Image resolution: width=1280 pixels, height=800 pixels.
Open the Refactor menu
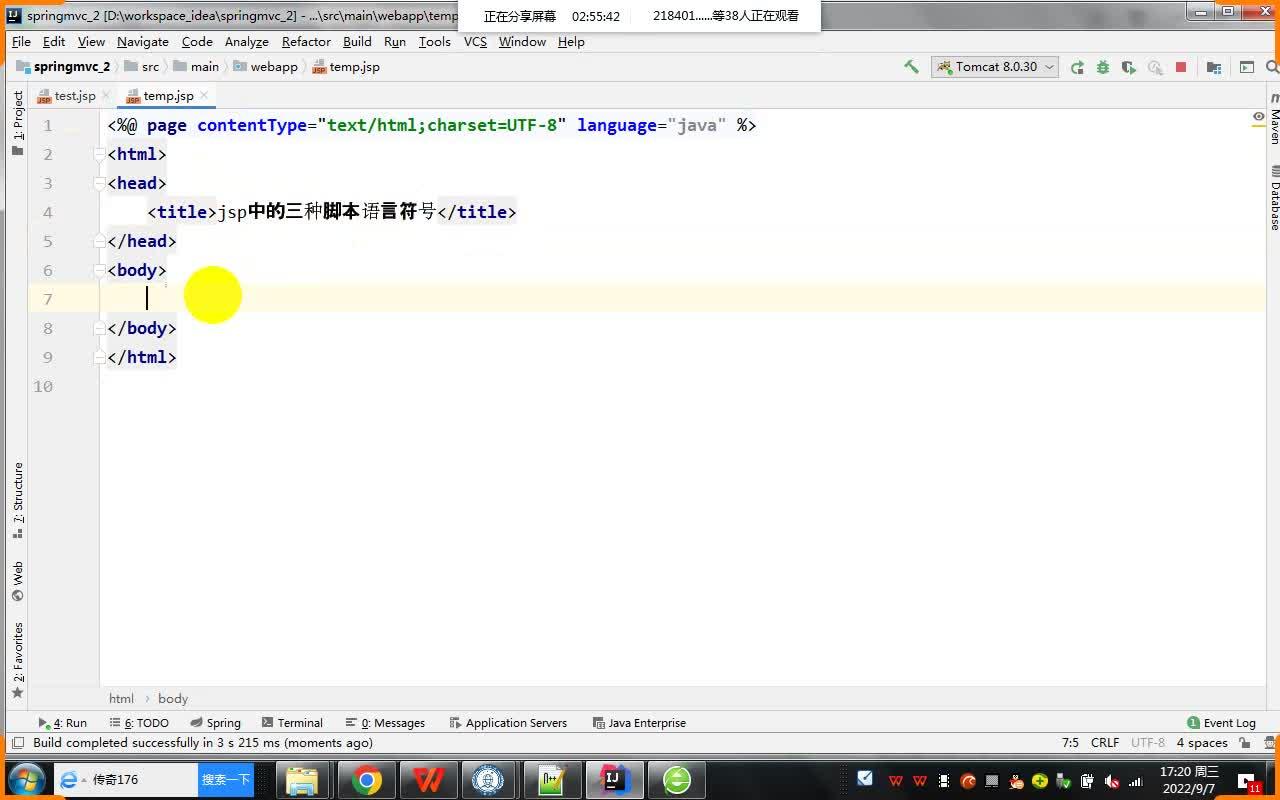pos(306,42)
